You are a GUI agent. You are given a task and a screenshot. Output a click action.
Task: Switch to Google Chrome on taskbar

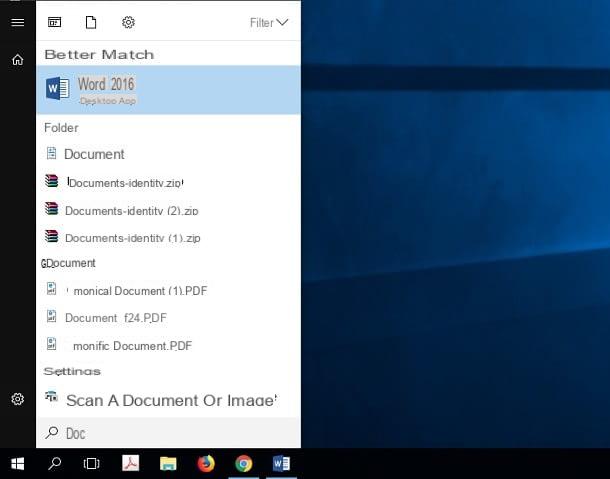244,463
